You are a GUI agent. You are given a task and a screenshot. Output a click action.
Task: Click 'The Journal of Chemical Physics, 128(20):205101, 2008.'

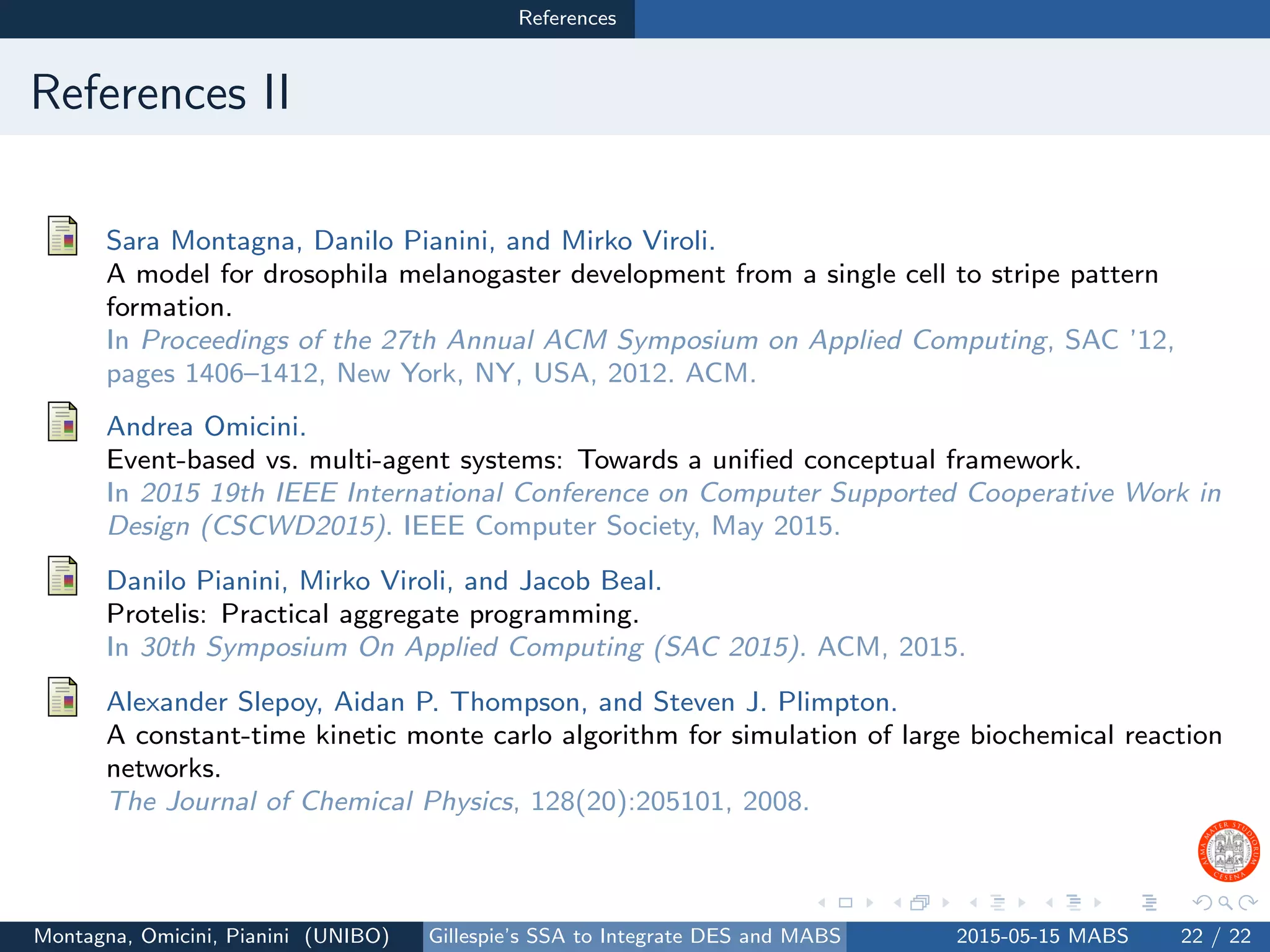(459, 801)
